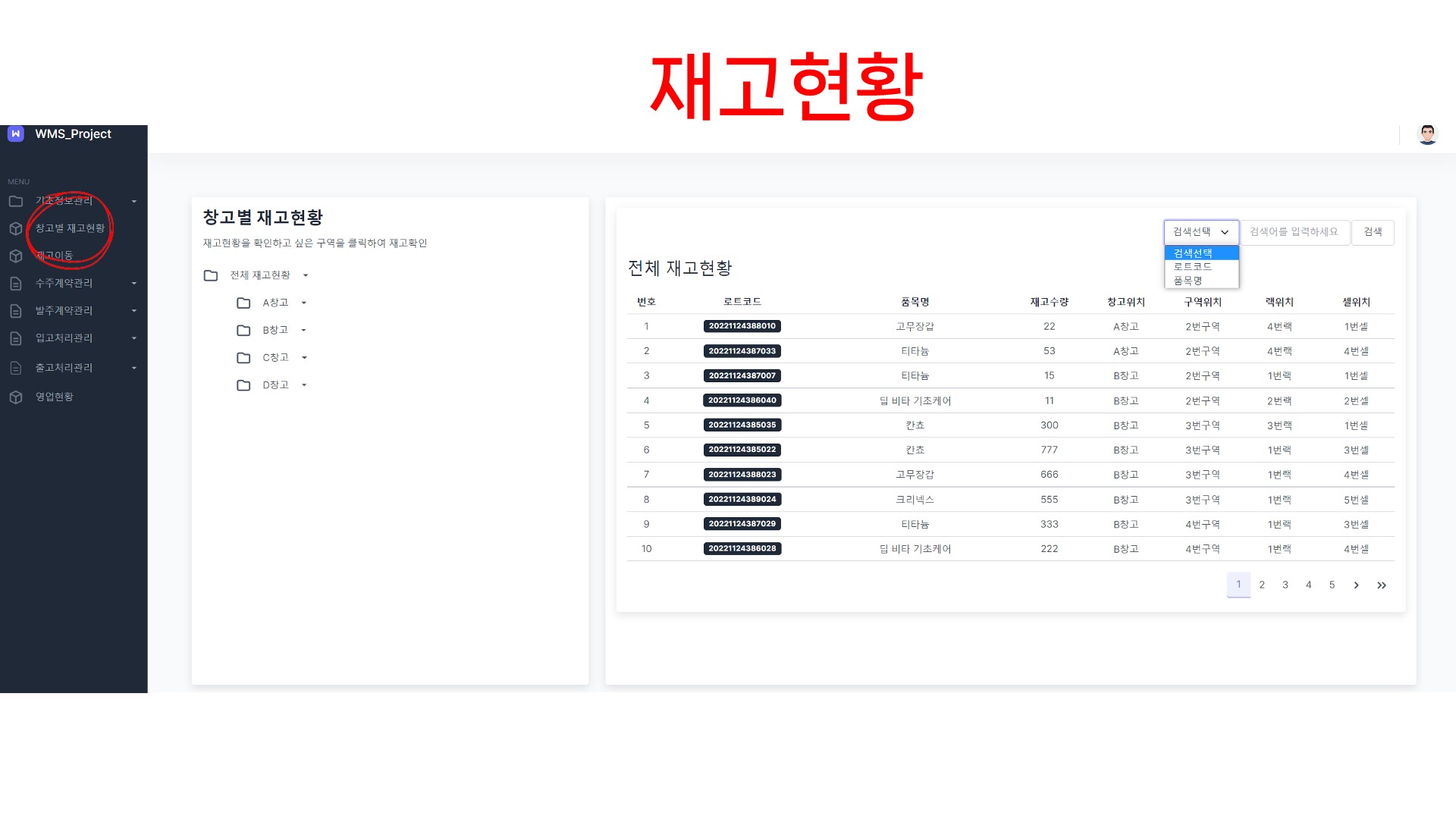Open the user profile avatar

tap(1427, 135)
